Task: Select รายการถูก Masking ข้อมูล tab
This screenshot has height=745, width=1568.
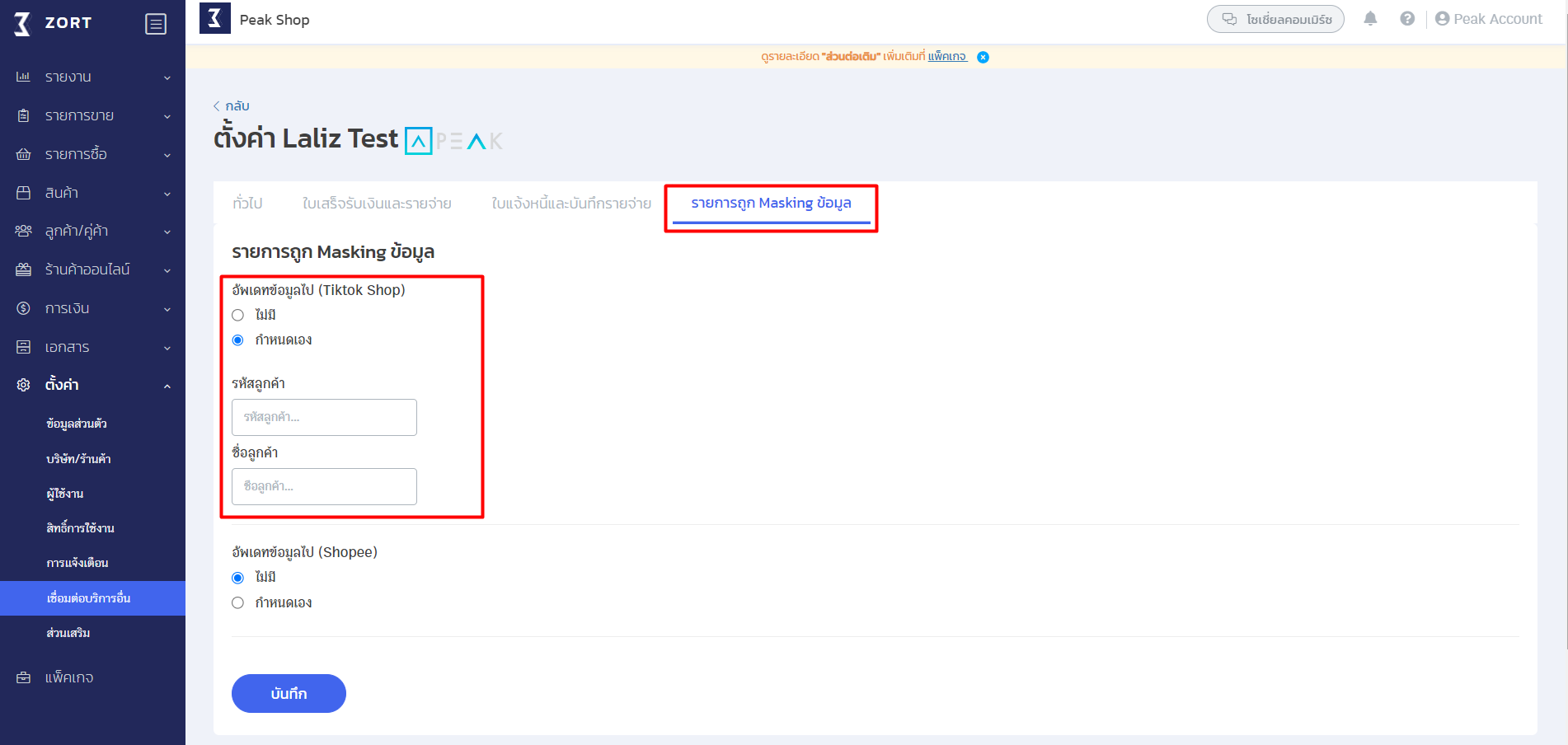Action: (x=771, y=203)
